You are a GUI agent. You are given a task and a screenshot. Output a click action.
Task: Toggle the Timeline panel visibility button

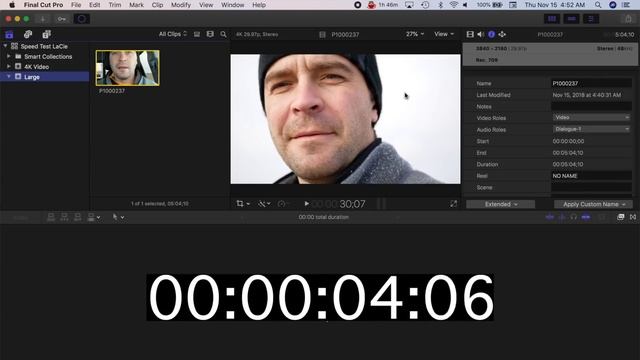pos(571,19)
